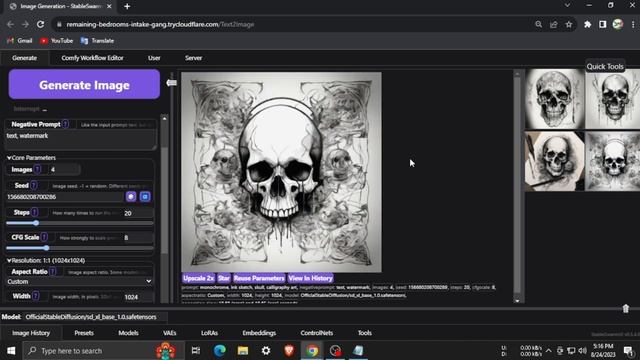Click the browser reload button
This screenshot has width=640, height=360.
pos(40,24)
